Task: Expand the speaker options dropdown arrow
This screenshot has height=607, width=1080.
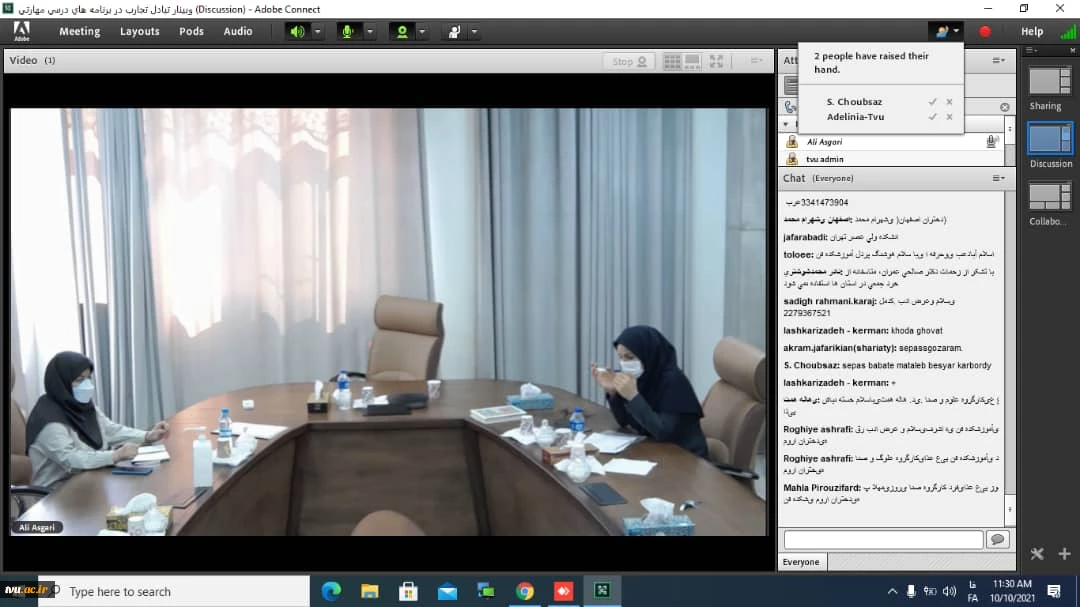Action: (x=318, y=32)
